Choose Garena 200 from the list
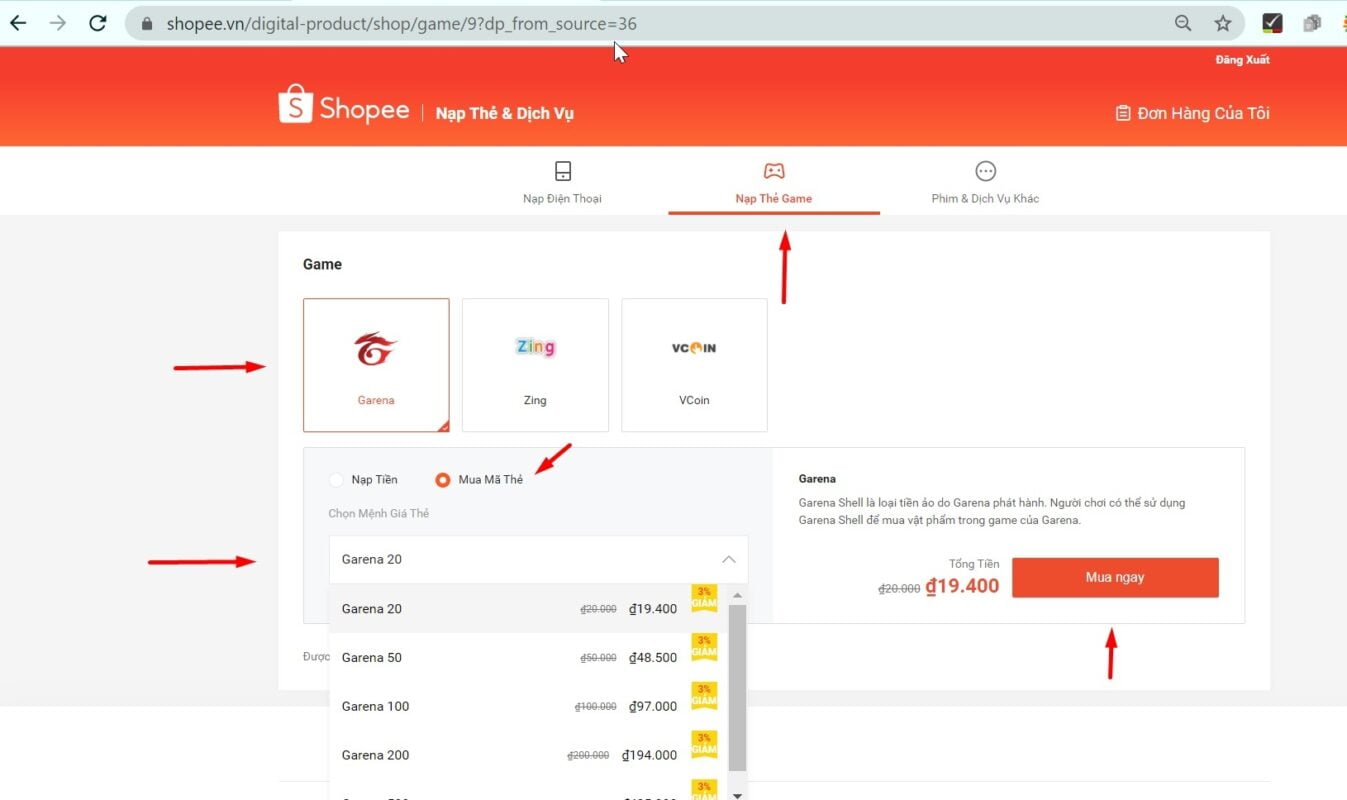 pos(529,755)
